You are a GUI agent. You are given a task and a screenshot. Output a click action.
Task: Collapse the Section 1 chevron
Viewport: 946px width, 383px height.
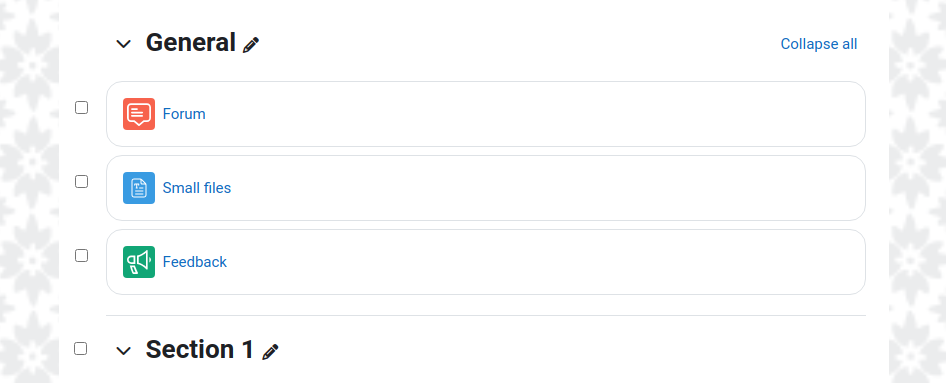[x=124, y=350]
